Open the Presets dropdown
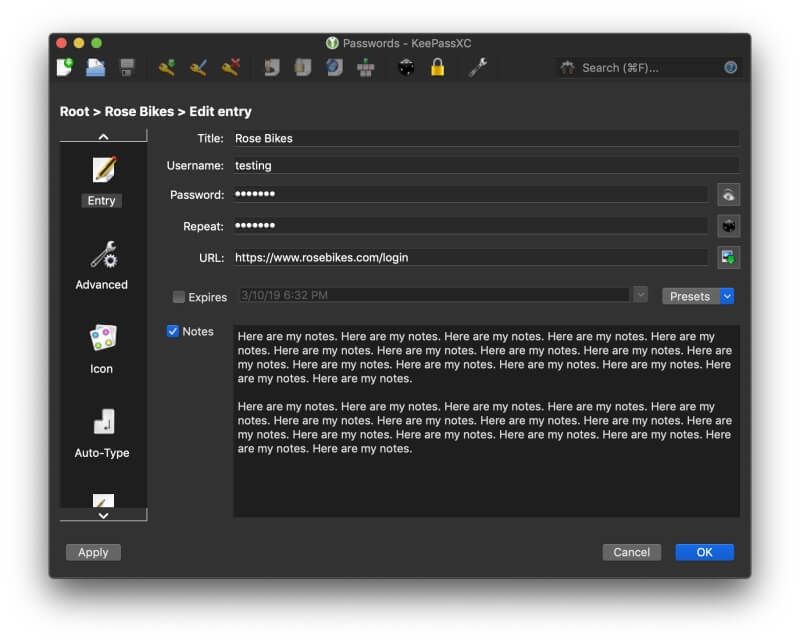Screen dimensions: 800x643 698,296
